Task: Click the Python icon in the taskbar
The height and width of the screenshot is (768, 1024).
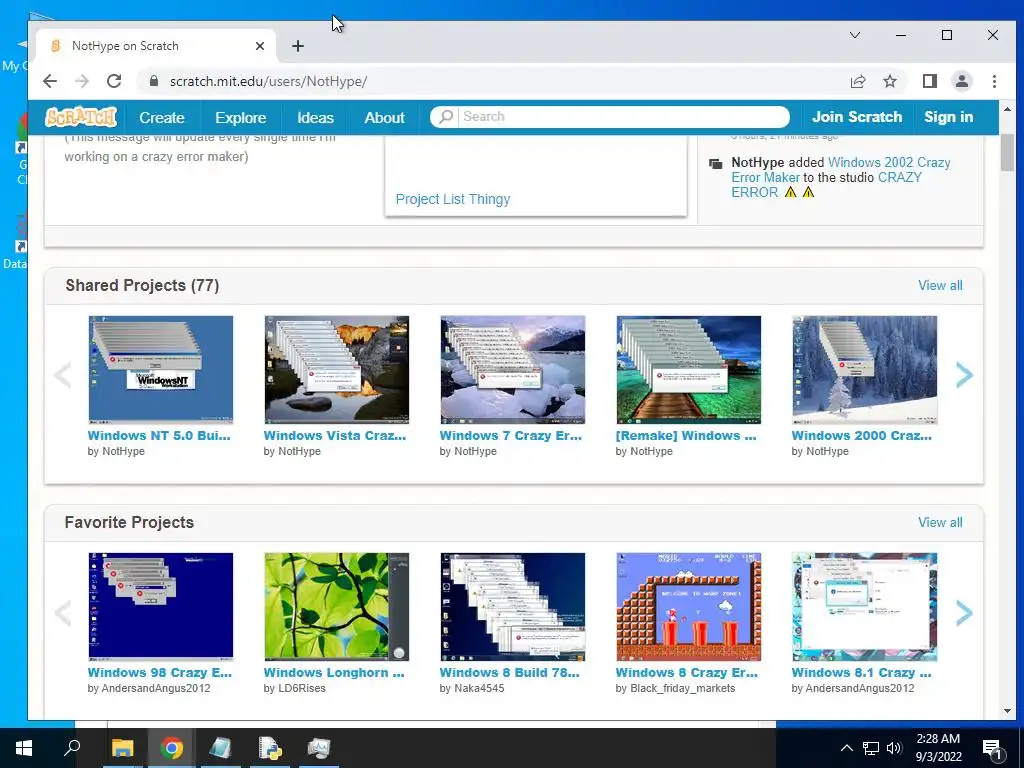Action: point(270,748)
